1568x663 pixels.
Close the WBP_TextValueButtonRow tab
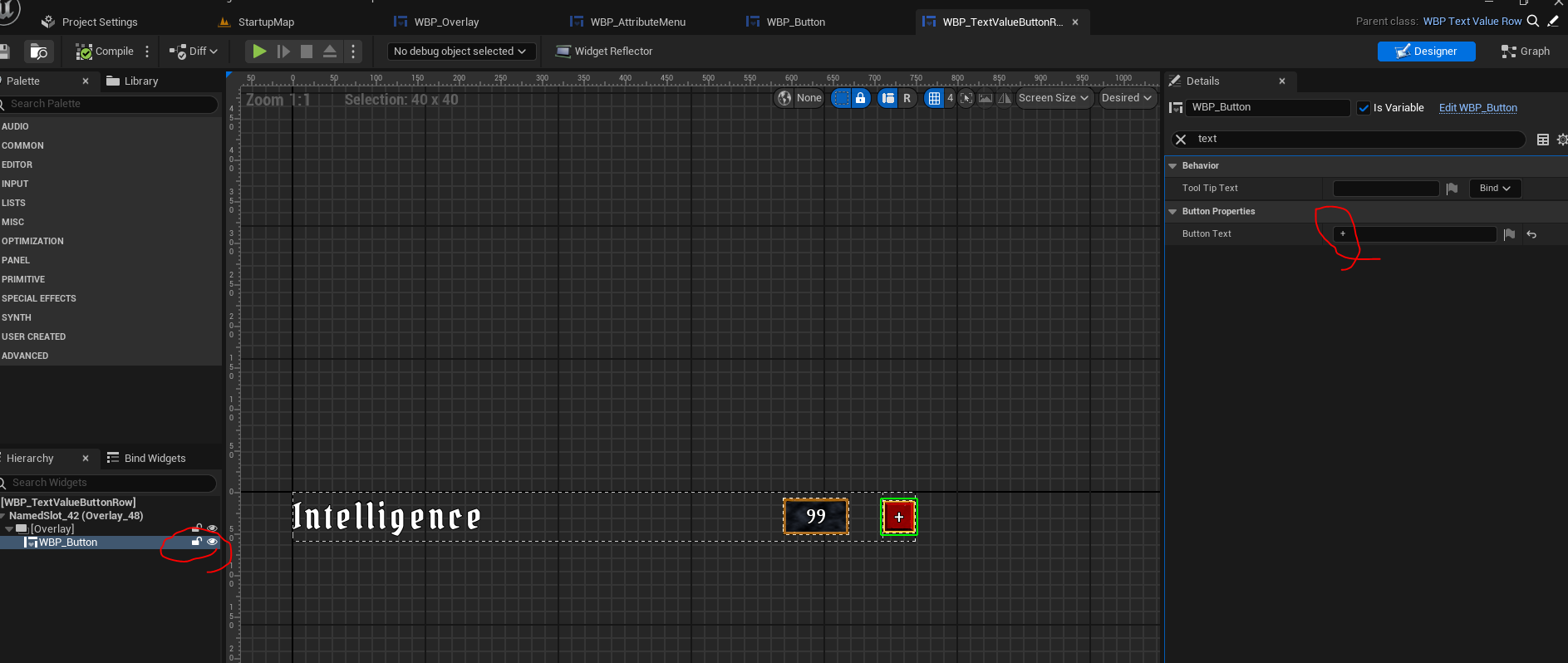coord(1075,22)
